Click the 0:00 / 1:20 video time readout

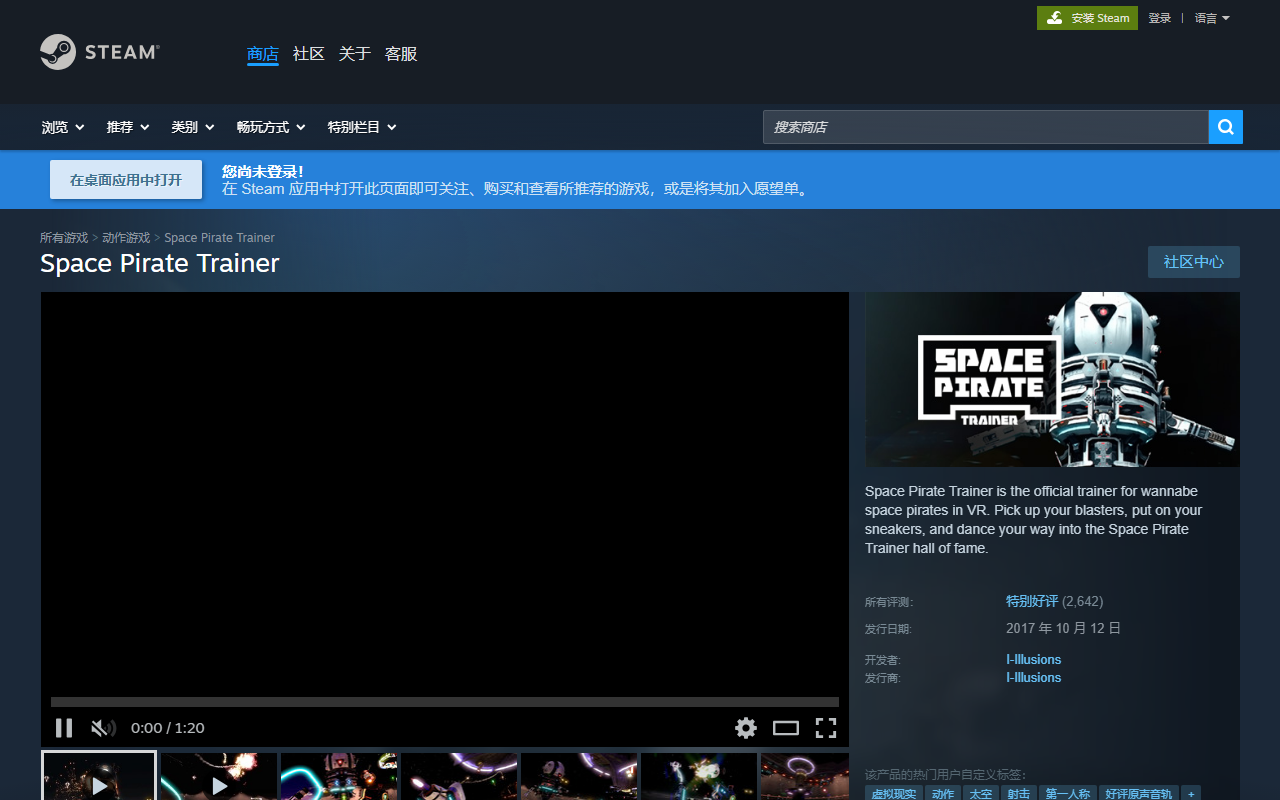[x=168, y=728]
